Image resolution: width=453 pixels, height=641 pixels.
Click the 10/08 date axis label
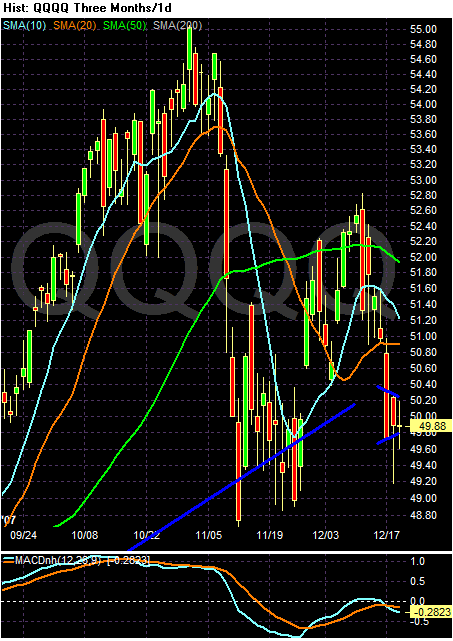85,535
